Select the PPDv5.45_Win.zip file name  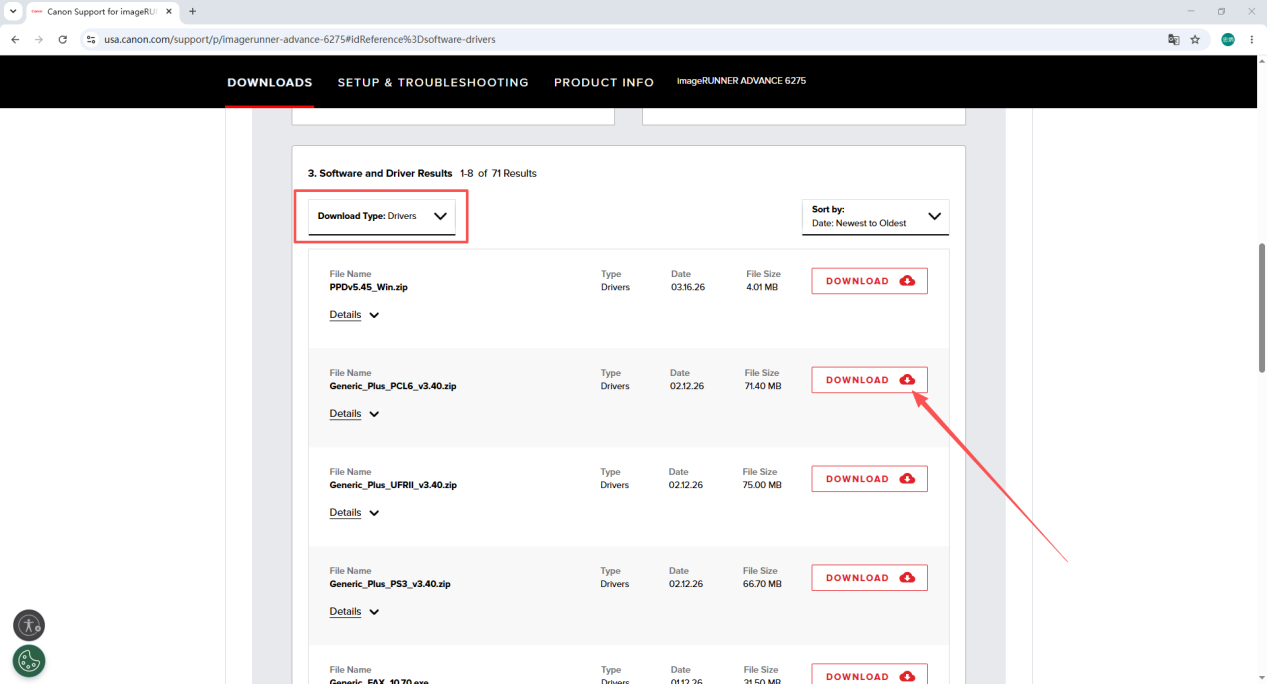[x=368, y=287]
